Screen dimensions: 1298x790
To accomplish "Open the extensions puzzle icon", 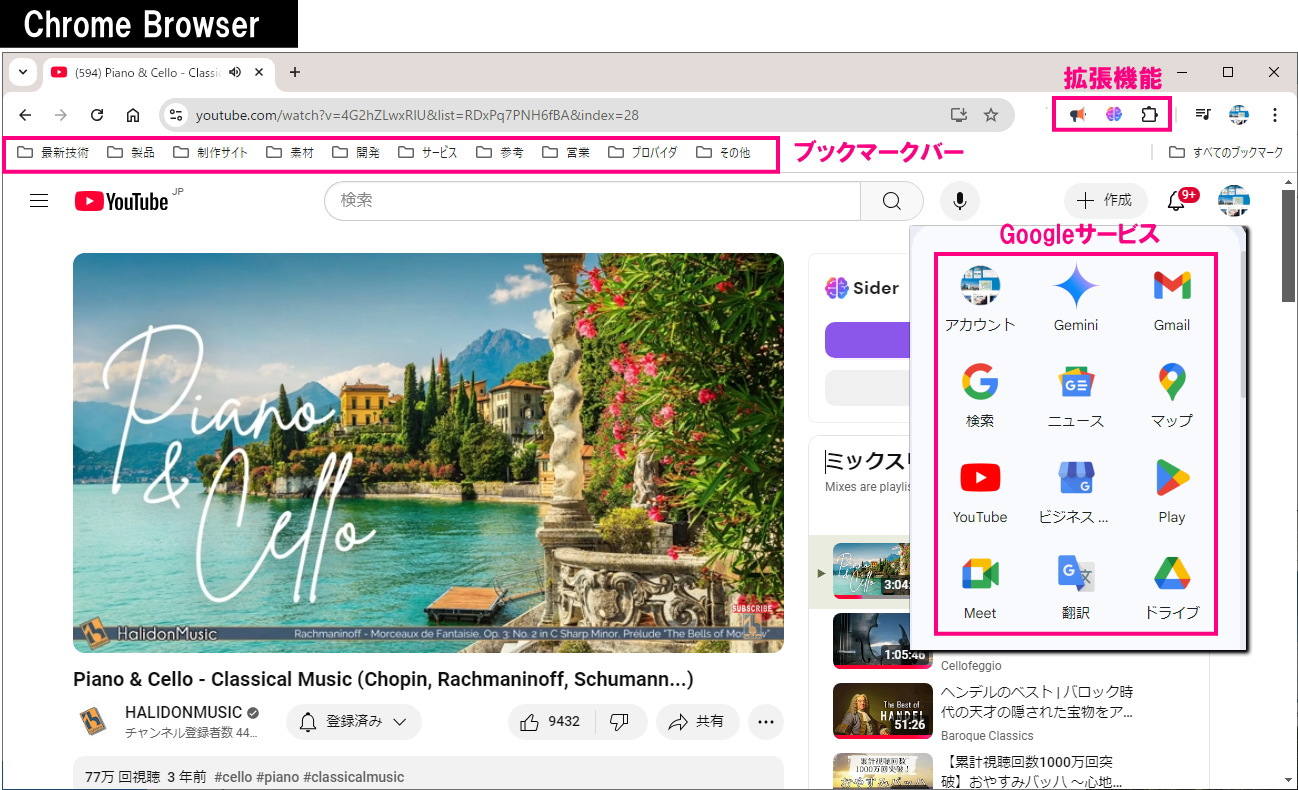I will tap(1150, 115).
